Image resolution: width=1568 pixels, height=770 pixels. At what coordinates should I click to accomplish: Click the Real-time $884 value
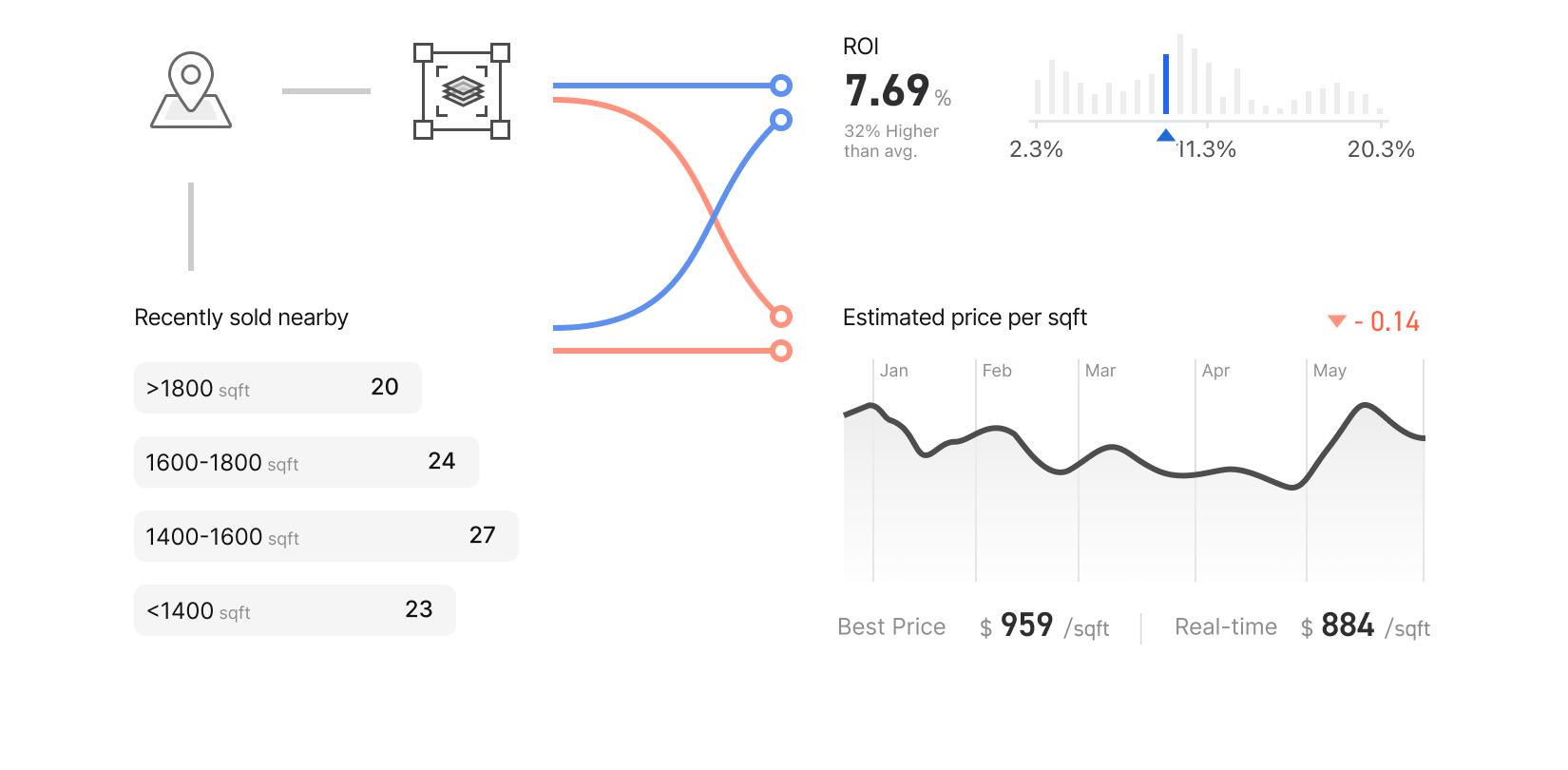tap(1366, 626)
